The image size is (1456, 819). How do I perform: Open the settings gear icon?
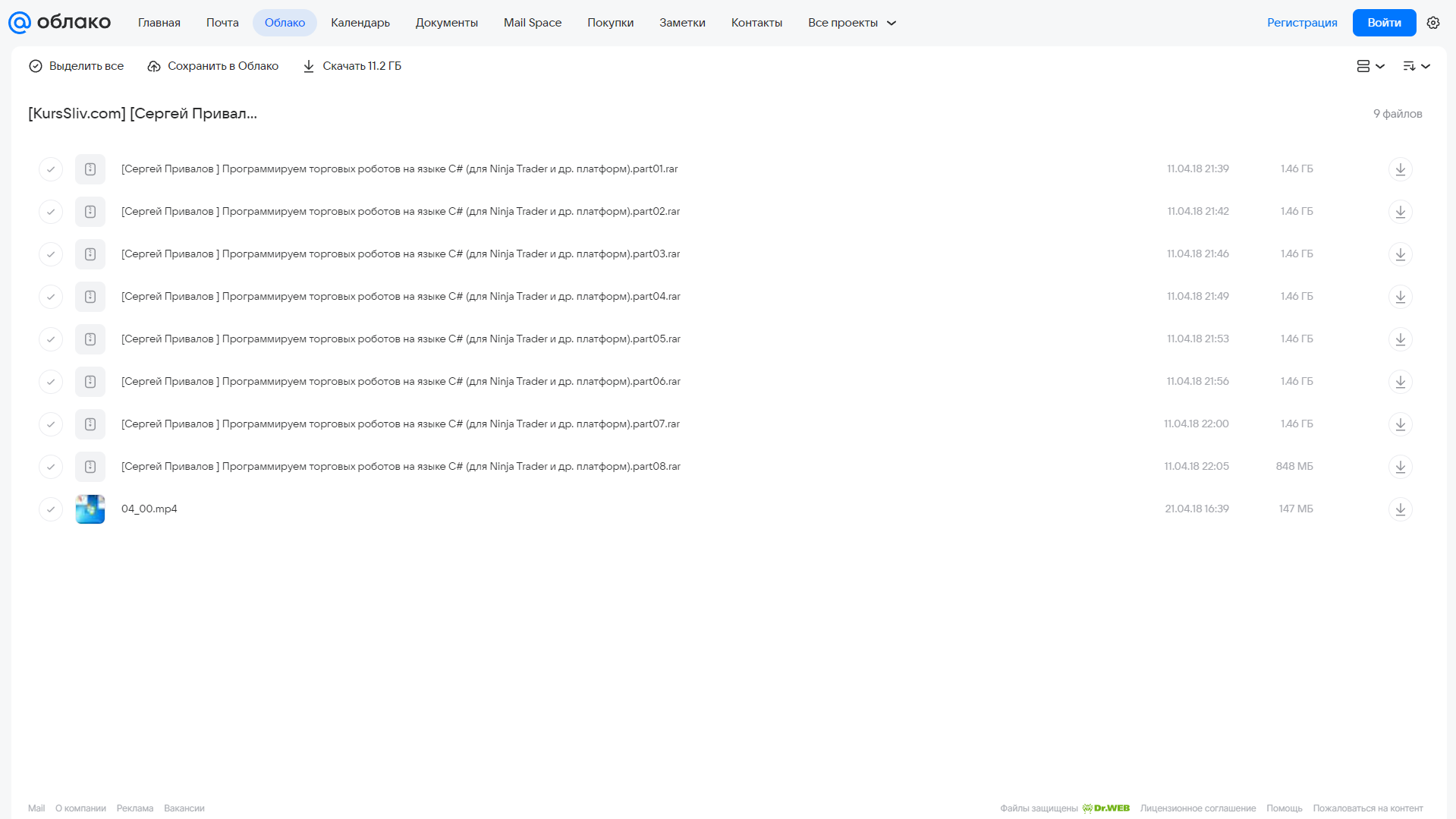click(1433, 23)
